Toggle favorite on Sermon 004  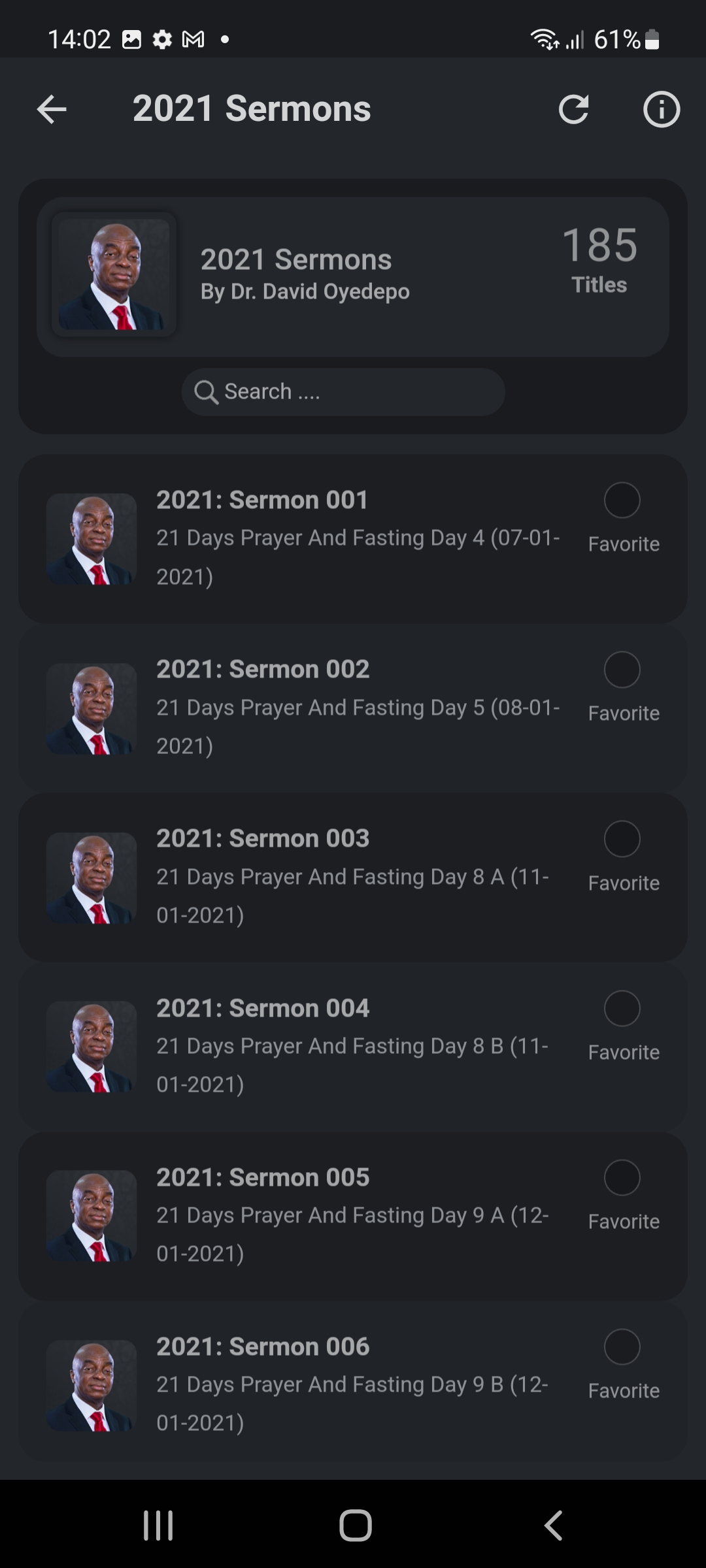tap(622, 1008)
